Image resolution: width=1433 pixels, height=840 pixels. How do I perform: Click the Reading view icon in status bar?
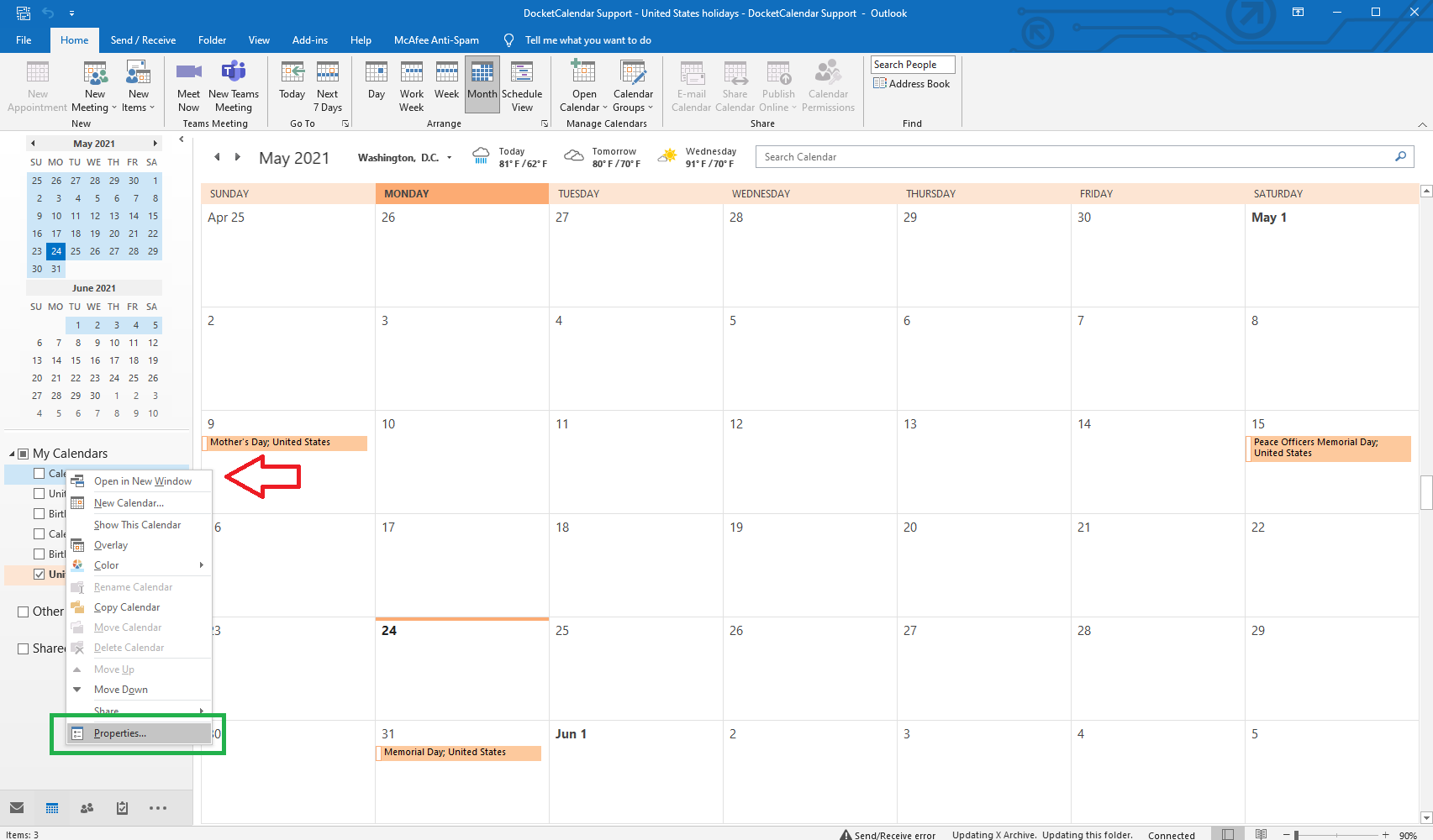1261,834
